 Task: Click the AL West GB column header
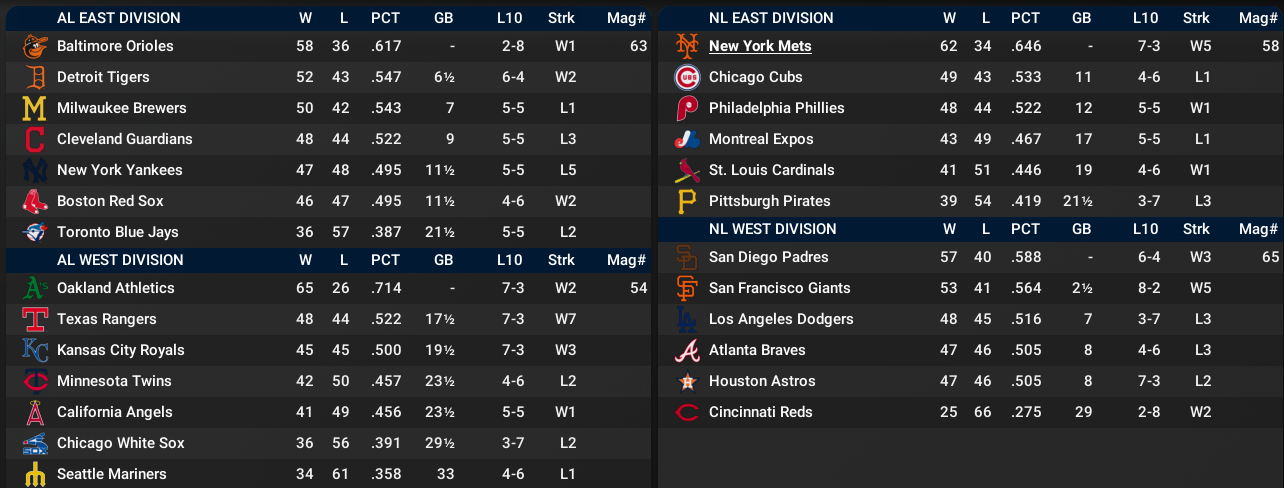point(444,260)
